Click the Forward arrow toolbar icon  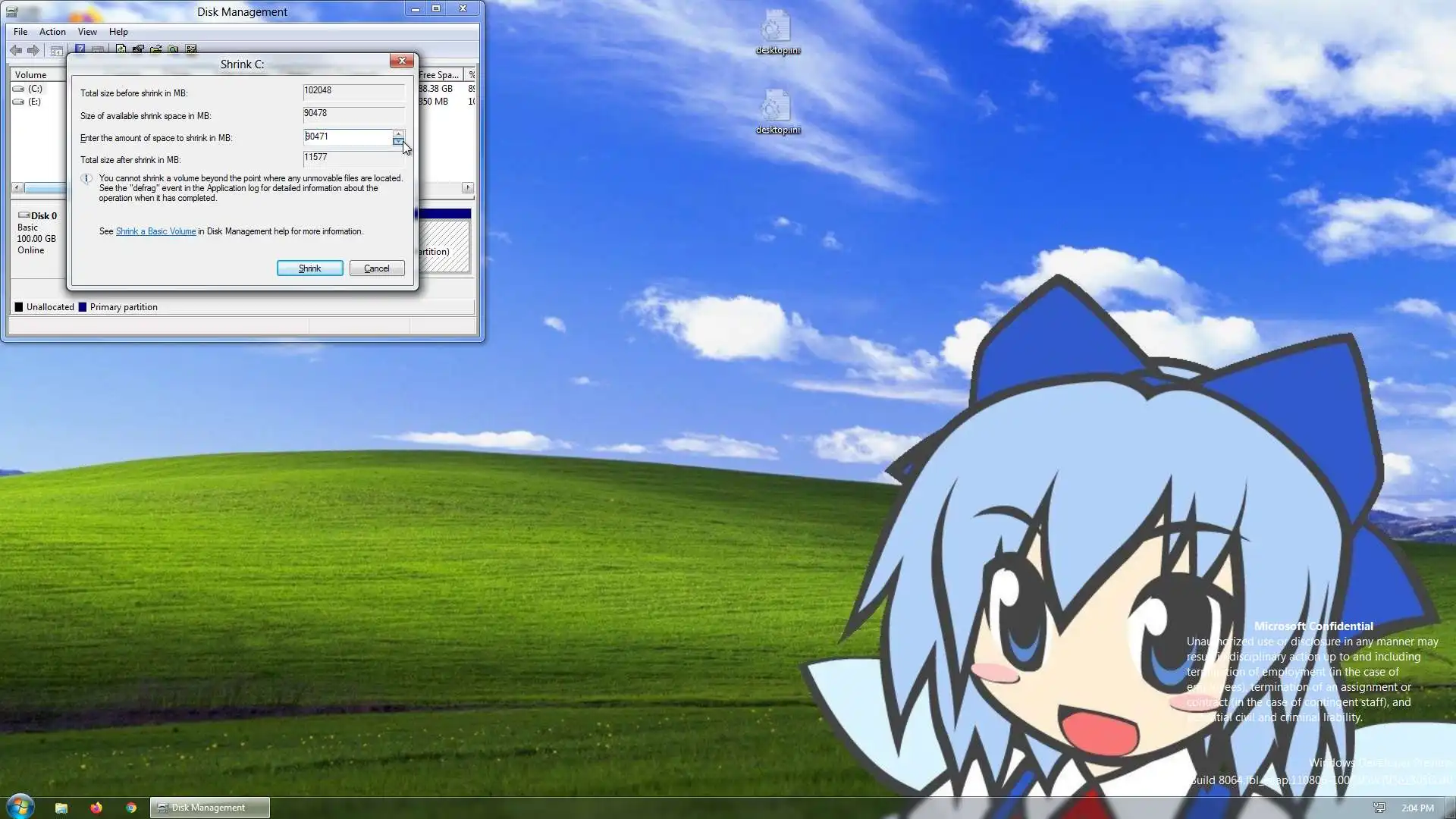[33, 50]
